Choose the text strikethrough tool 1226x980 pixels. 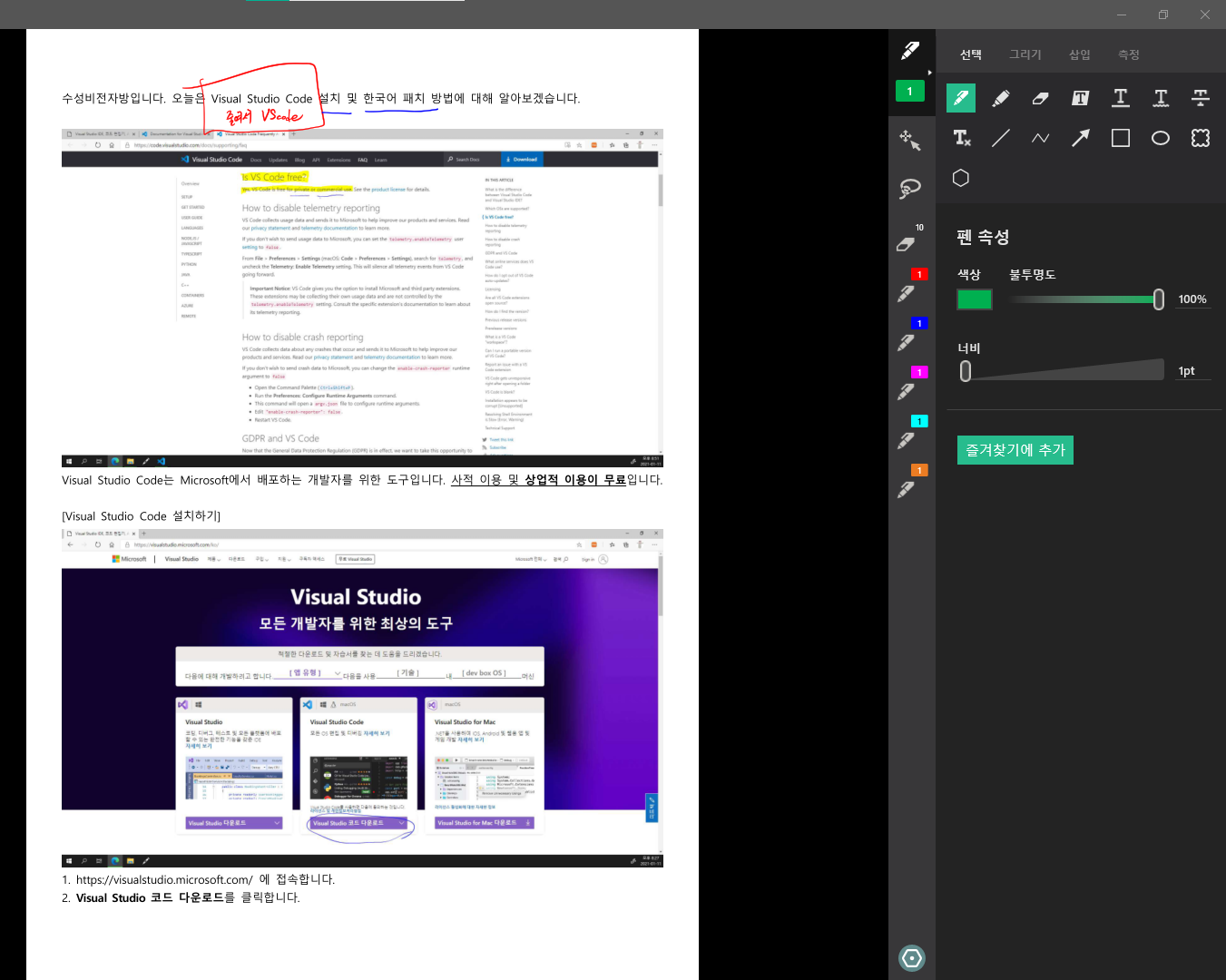click(1201, 98)
